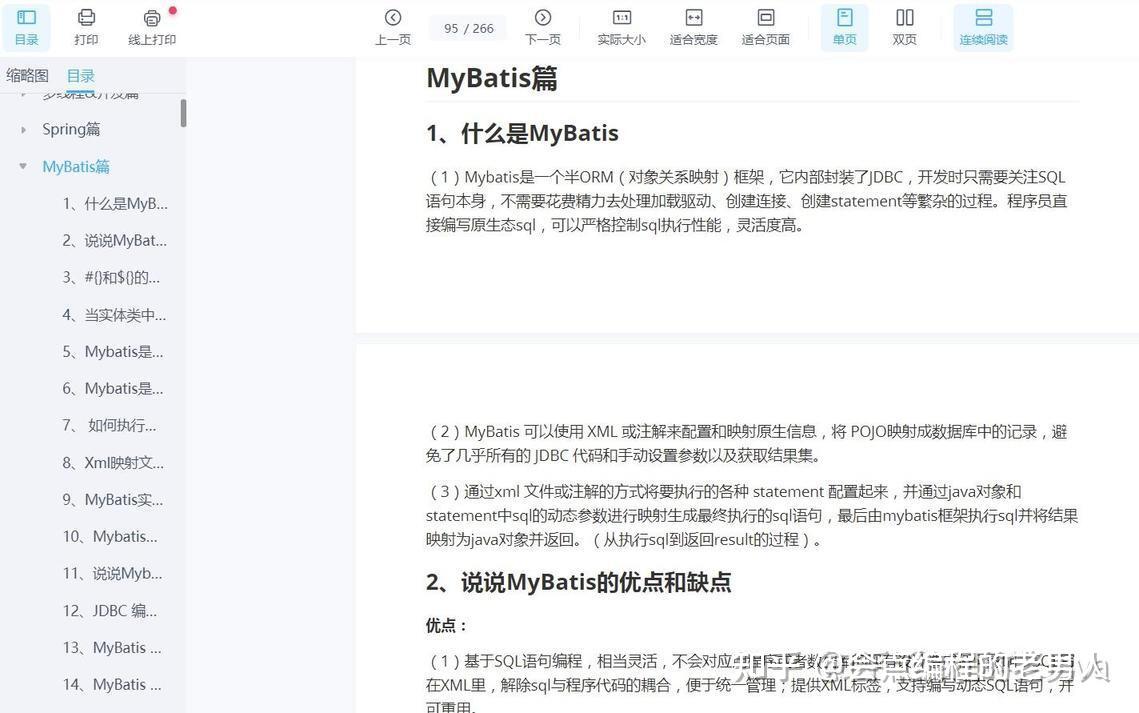1139x713 pixels.
Task: Click the 实际大小 actual size icon
Action: [622, 26]
